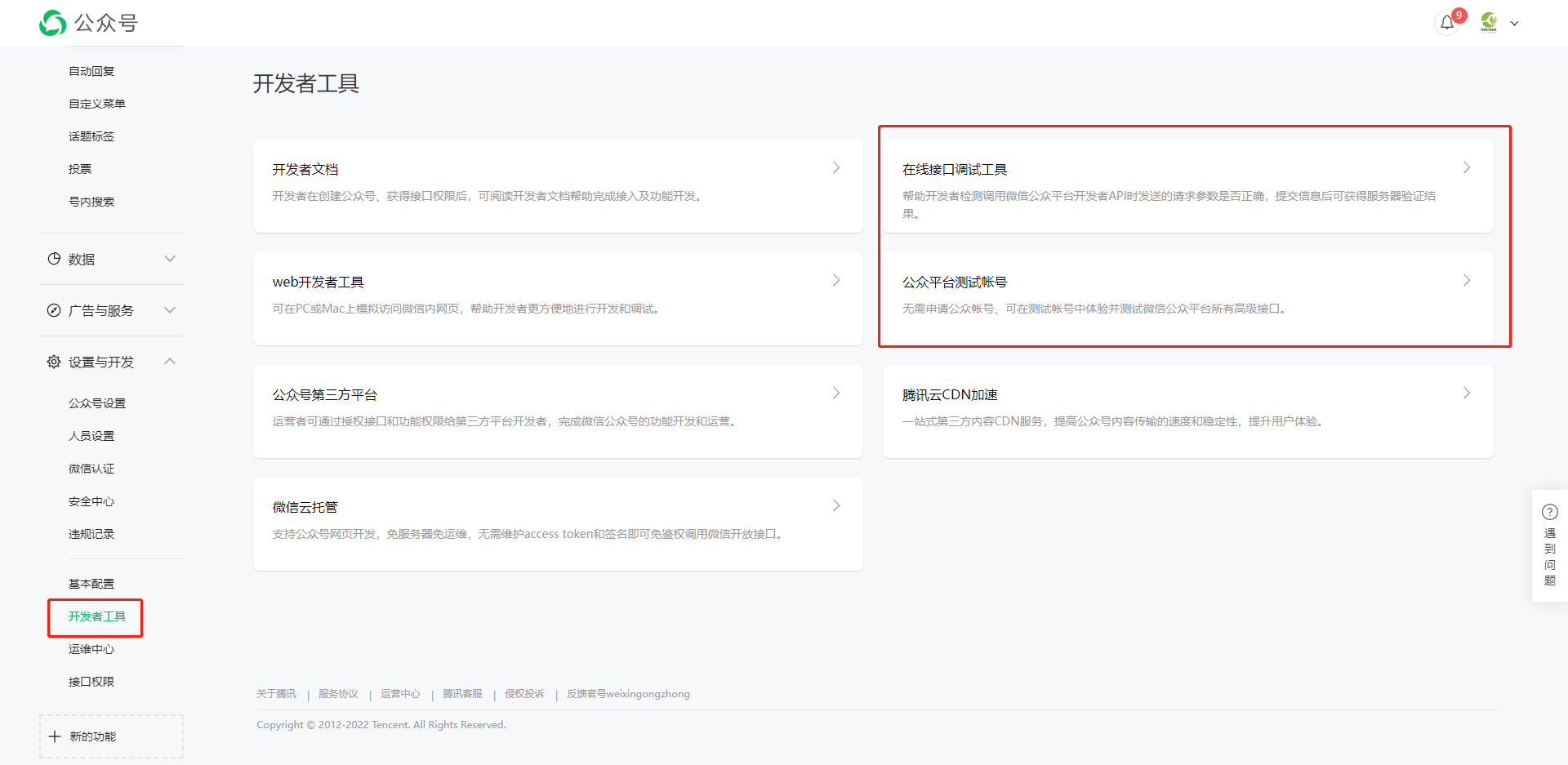Click the 开发者工具 page heading
The width and height of the screenshot is (1568, 765).
pyautogui.click(x=306, y=83)
